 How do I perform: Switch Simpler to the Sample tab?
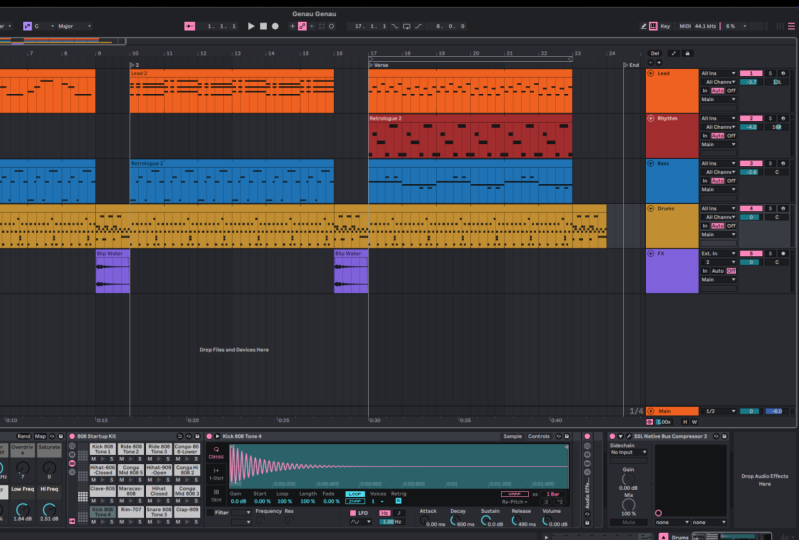pyautogui.click(x=513, y=437)
